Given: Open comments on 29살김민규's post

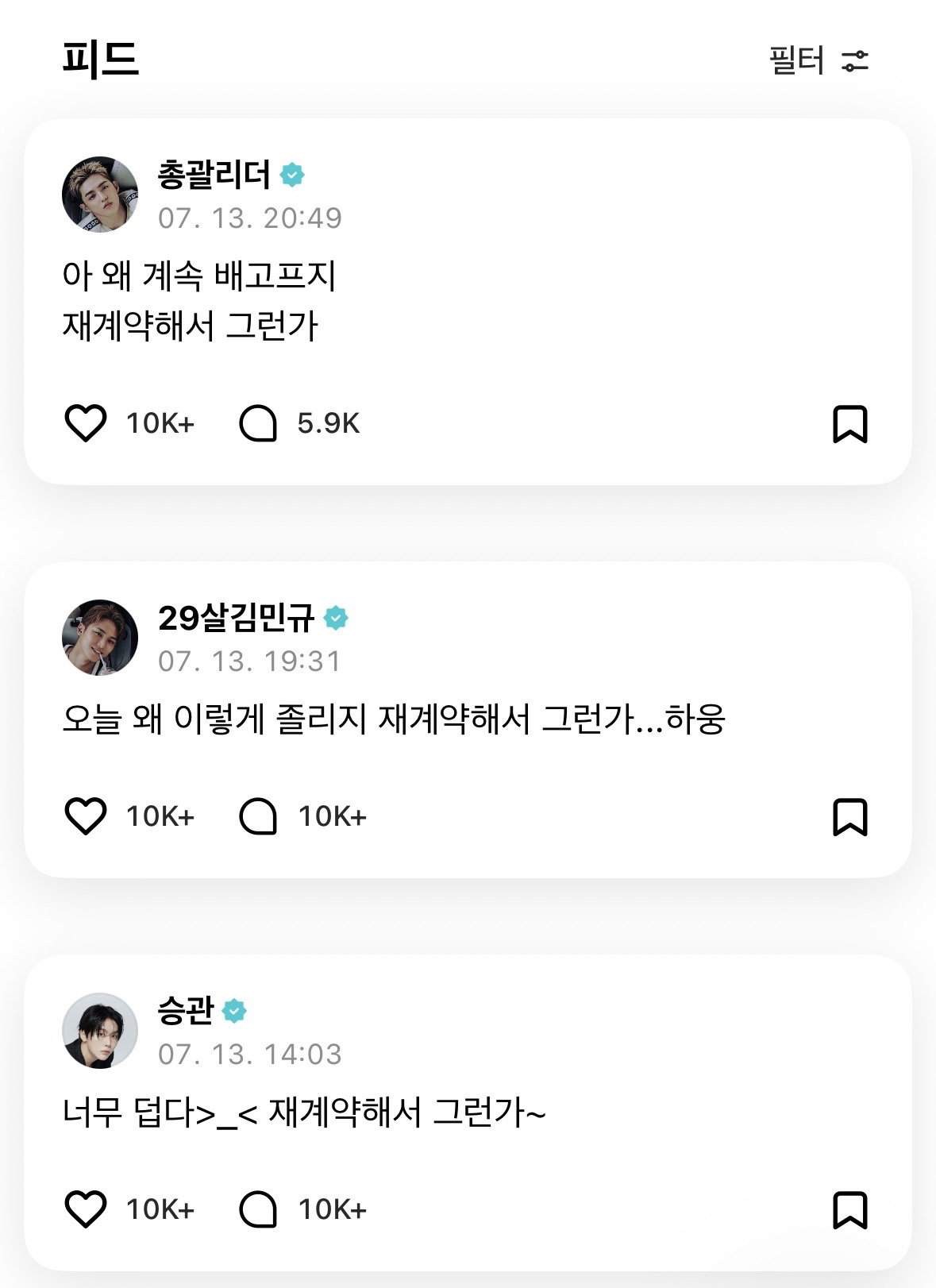Looking at the screenshot, I should point(258,816).
